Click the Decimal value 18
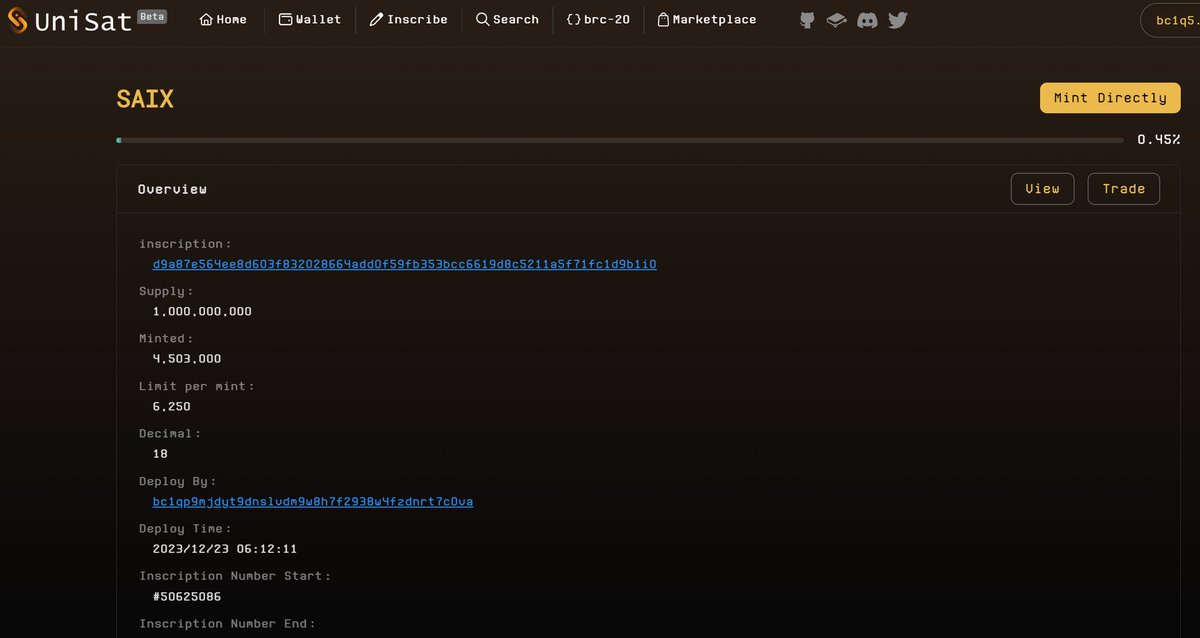 [161, 454]
